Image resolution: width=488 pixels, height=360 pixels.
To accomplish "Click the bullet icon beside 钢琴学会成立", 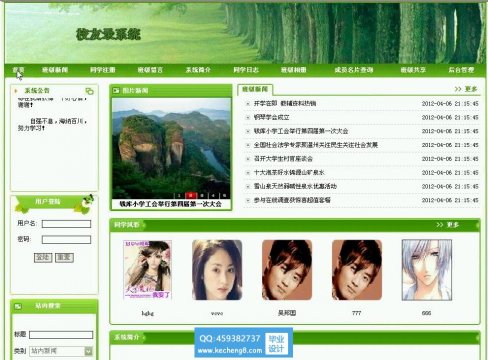I will tap(248, 117).
